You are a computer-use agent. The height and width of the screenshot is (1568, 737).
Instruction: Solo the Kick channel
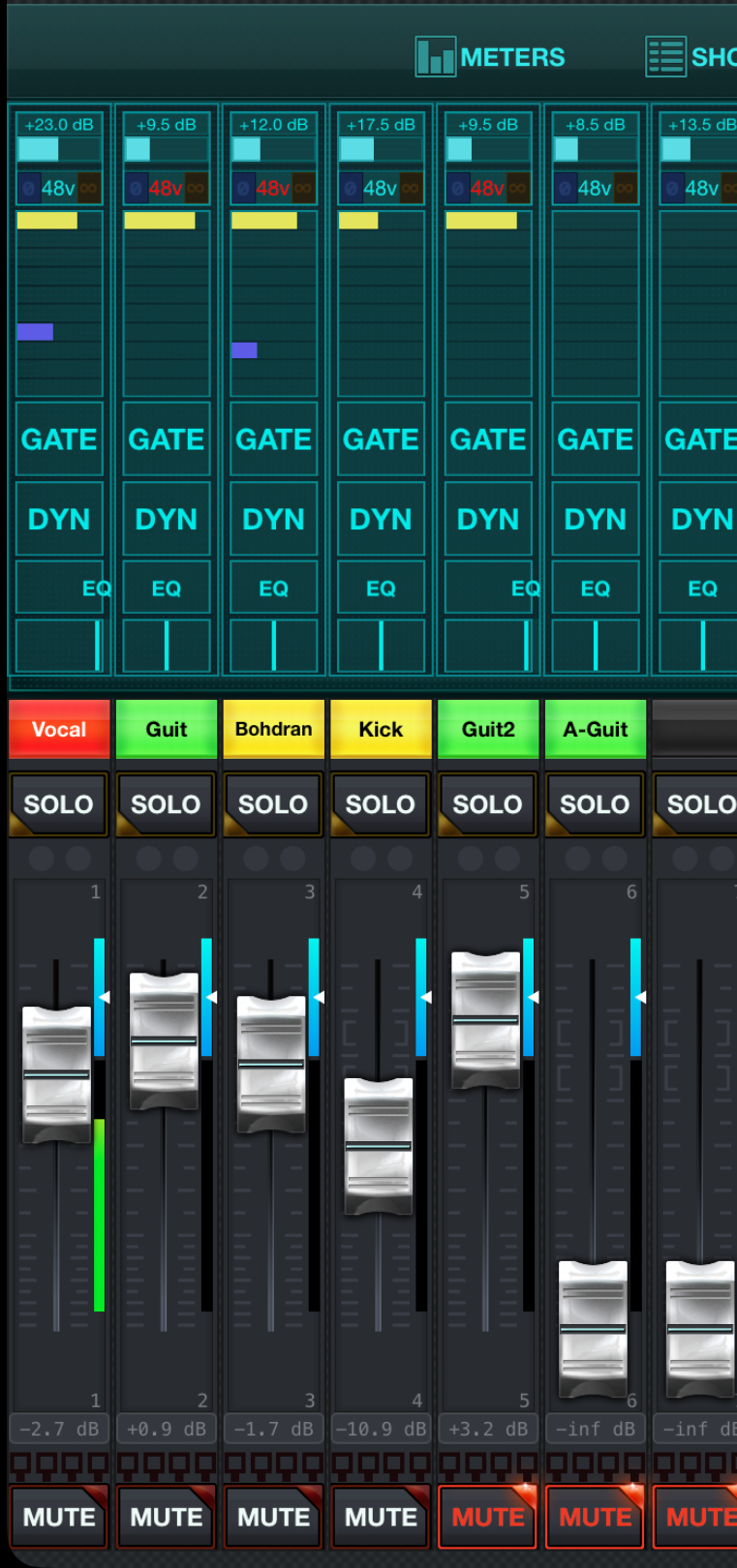pyautogui.click(x=382, y=804)
